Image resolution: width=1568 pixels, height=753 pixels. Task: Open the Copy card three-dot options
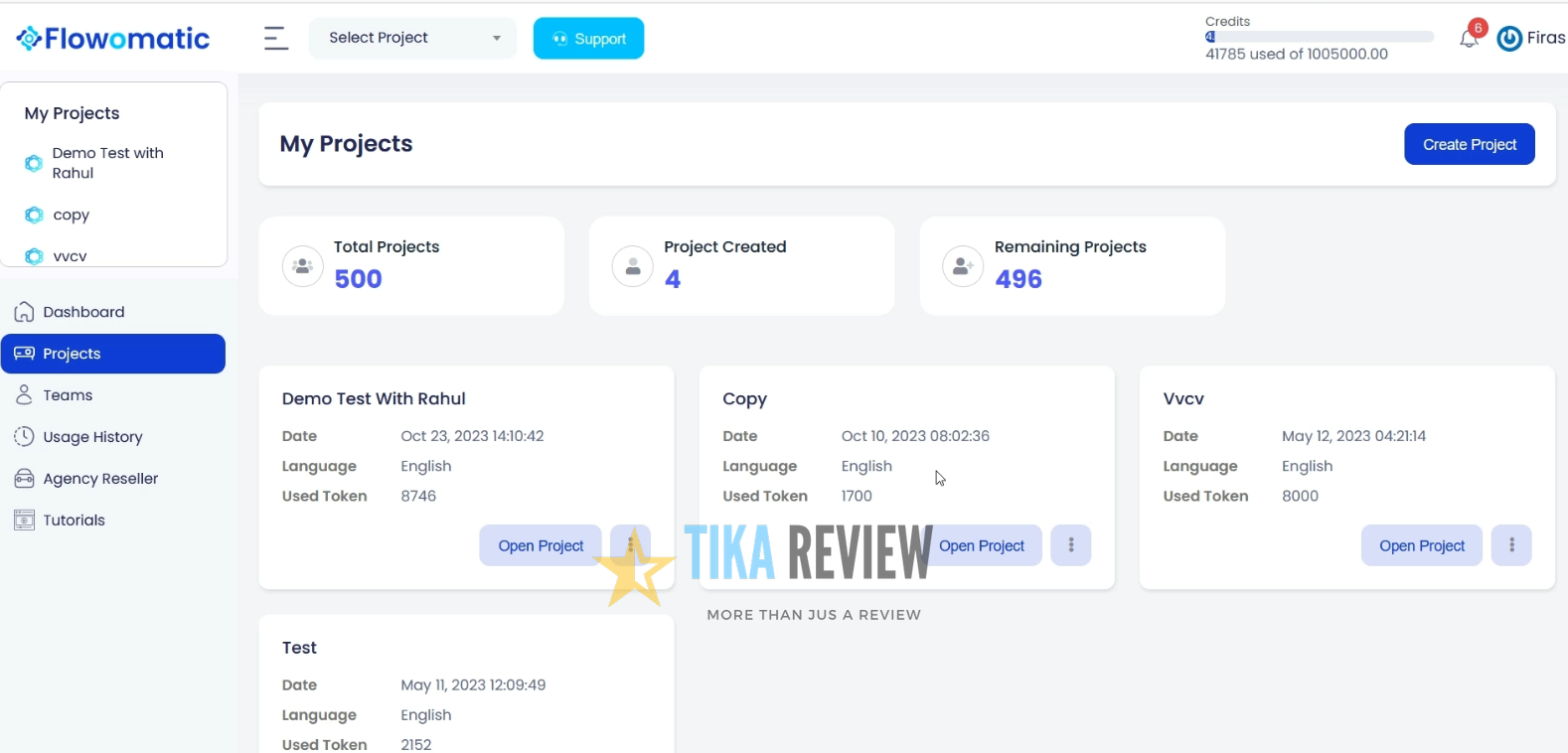click(x=1071, y=545)
